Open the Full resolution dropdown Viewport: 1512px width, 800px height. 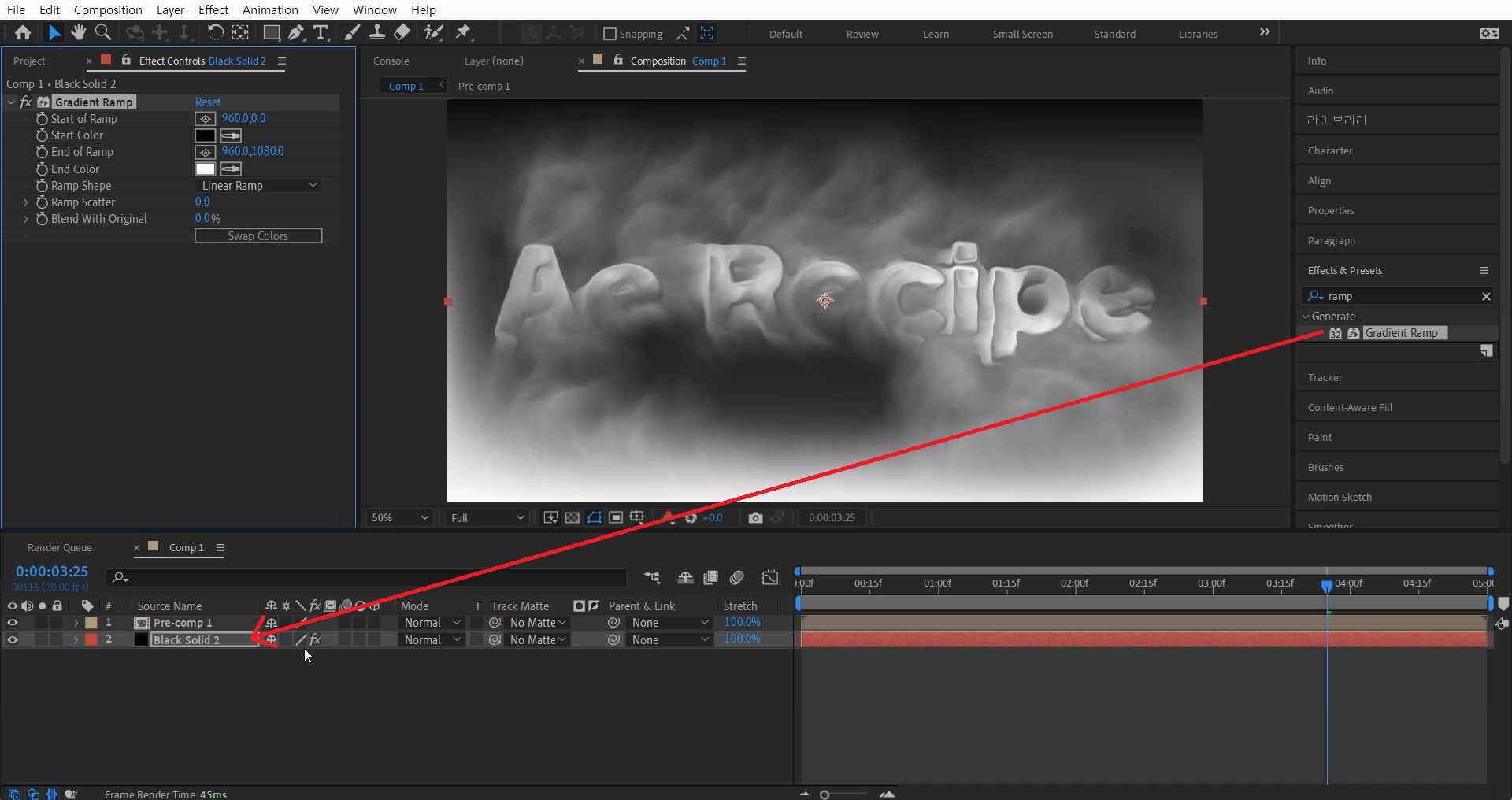pyautogui.click(x=487, y=517)
